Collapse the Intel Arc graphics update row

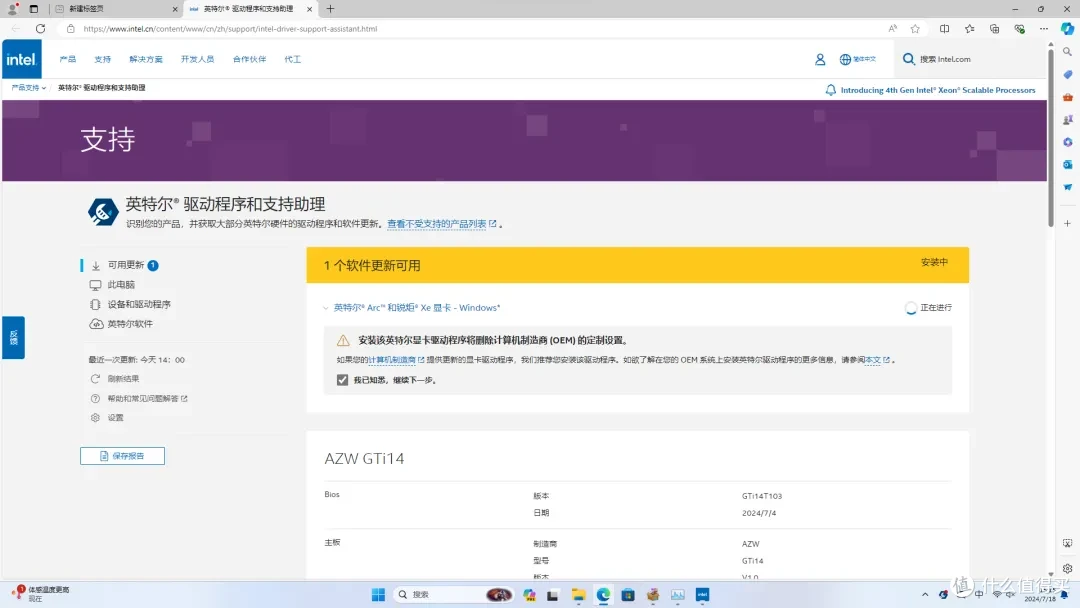click(326, 308)
